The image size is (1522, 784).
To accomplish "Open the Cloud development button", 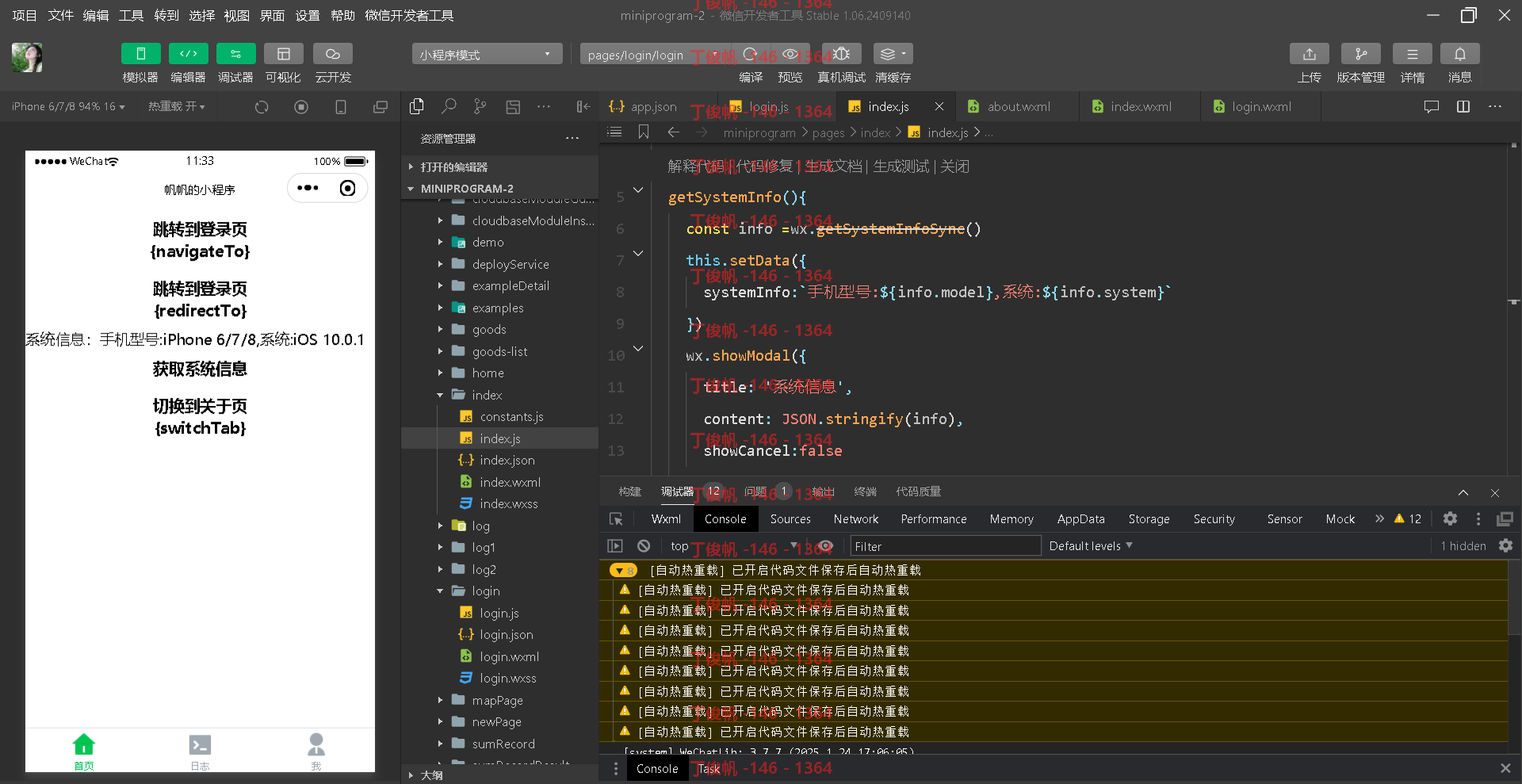I will 333,54.
